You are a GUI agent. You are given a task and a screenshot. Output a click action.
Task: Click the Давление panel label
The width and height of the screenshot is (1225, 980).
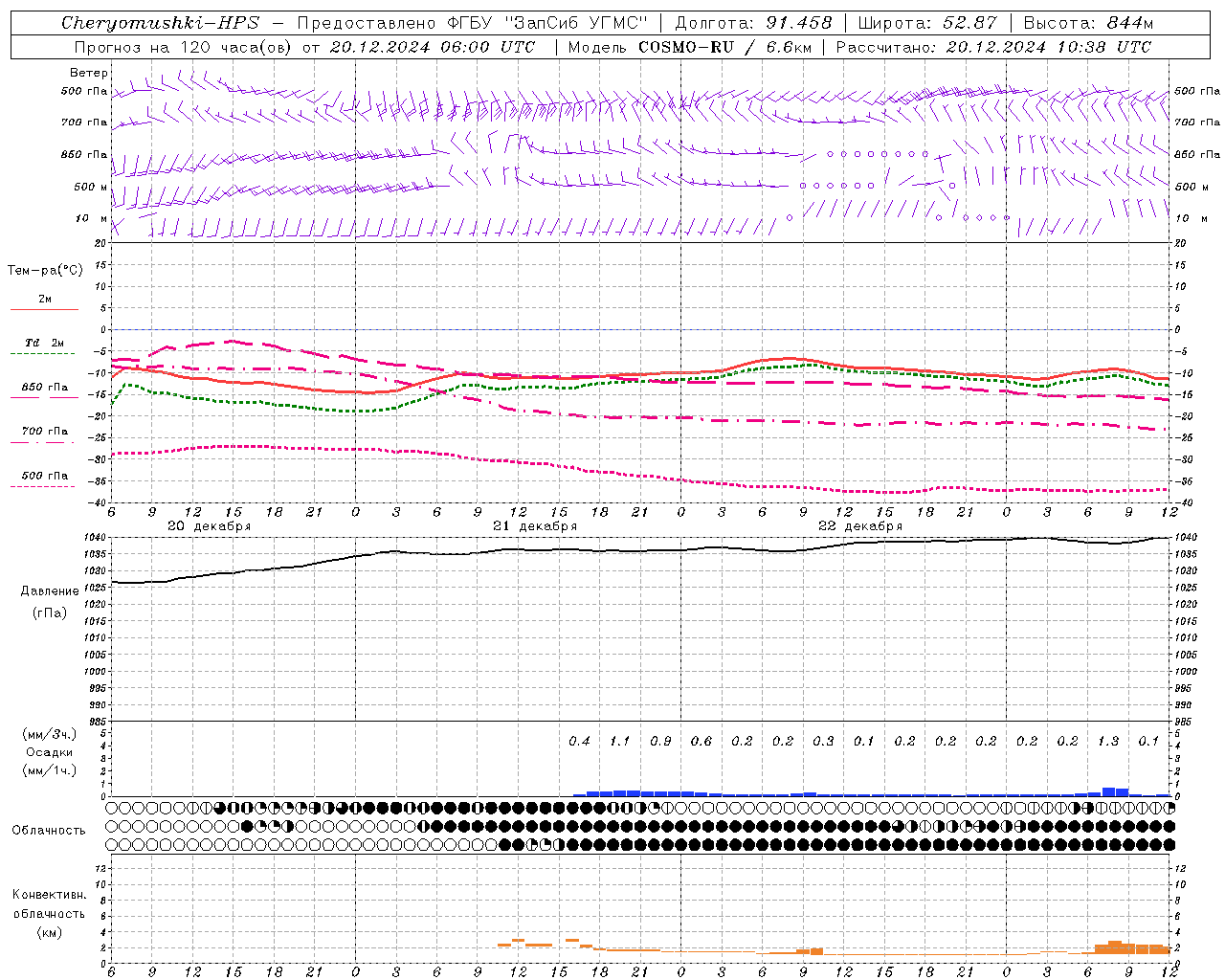50,591
